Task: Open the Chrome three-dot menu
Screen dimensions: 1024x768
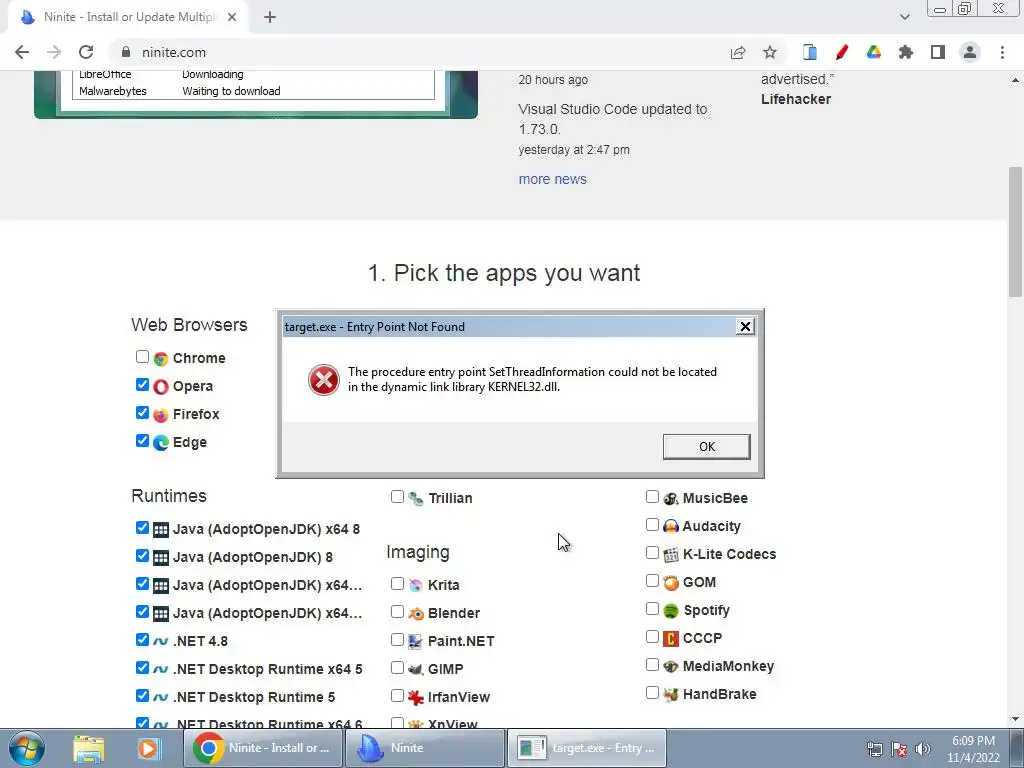Action: pyautogui.click(x=1002, y=52)
